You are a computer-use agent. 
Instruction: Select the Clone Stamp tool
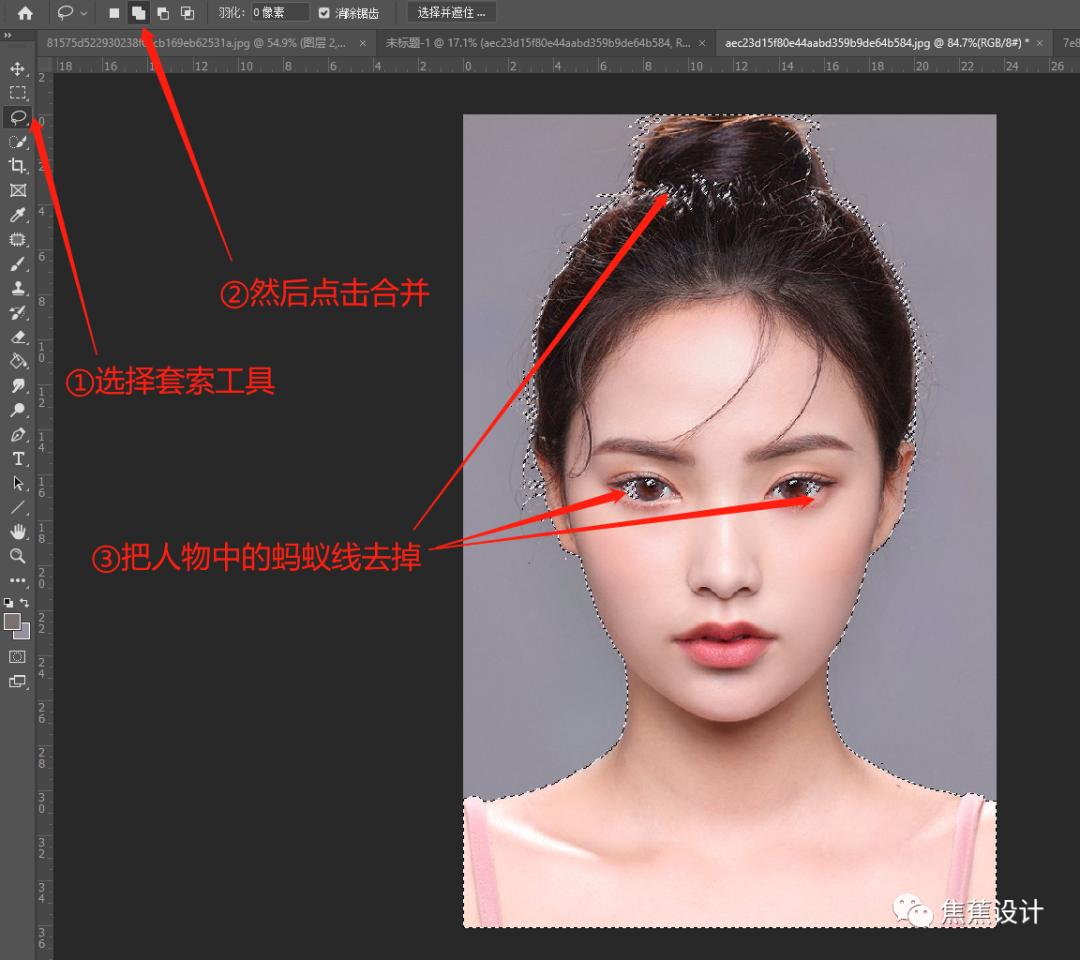[18, 287]
